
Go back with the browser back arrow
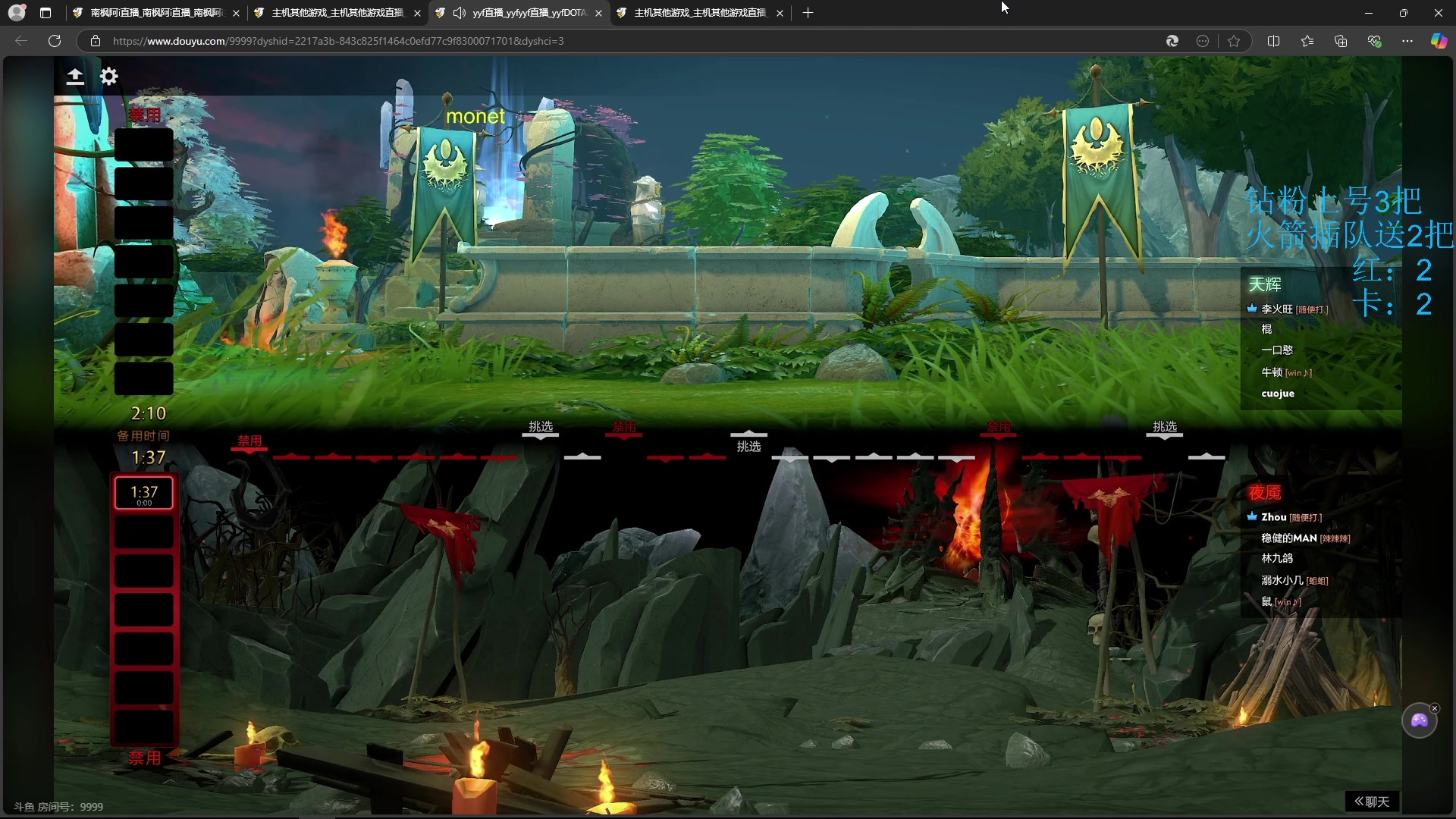pyautogui.click(x=21, y=41)
